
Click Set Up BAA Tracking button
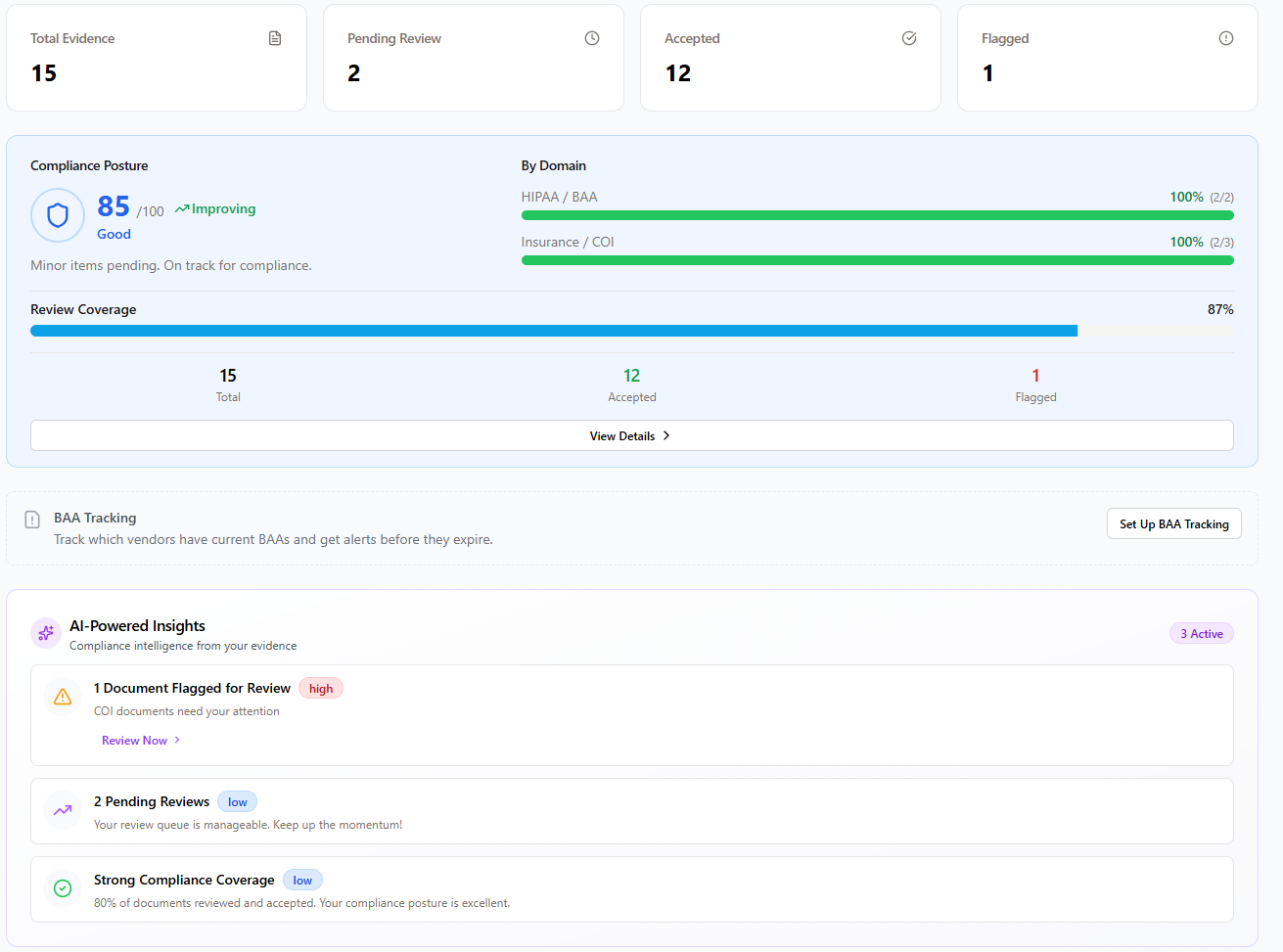1174,523
